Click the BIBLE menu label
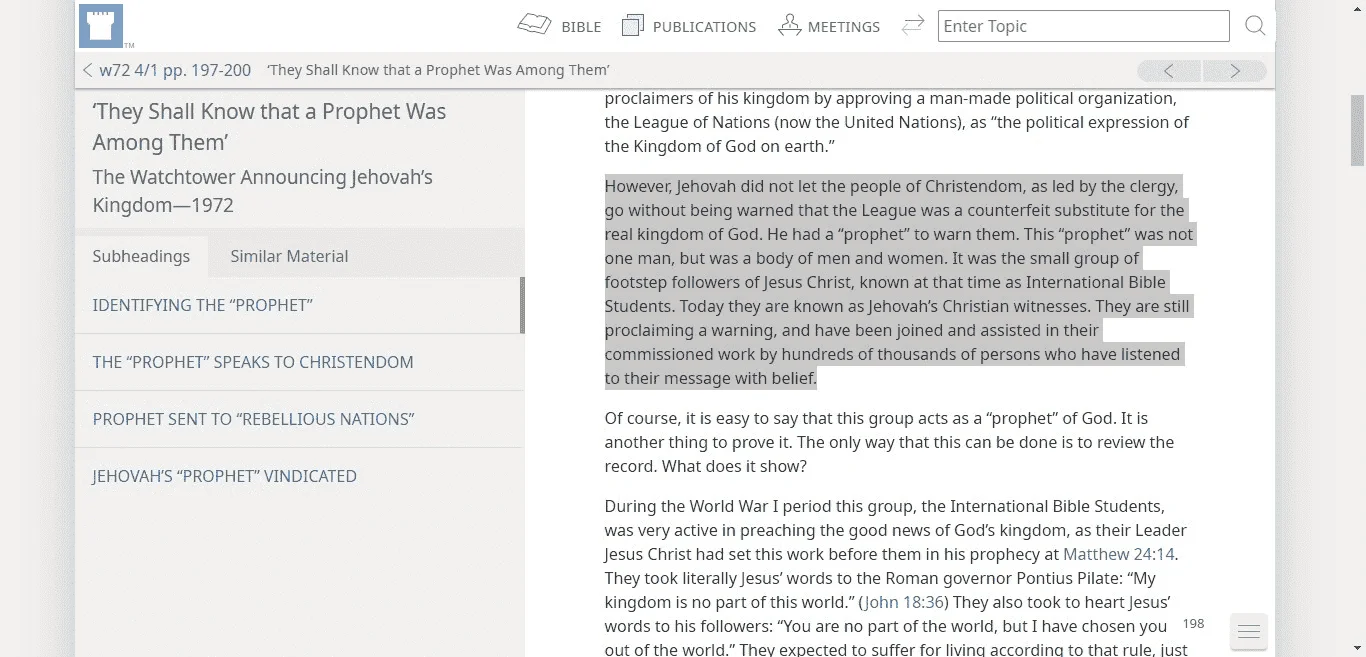This screenshot has width=1366, height=657. coord(581,27)
